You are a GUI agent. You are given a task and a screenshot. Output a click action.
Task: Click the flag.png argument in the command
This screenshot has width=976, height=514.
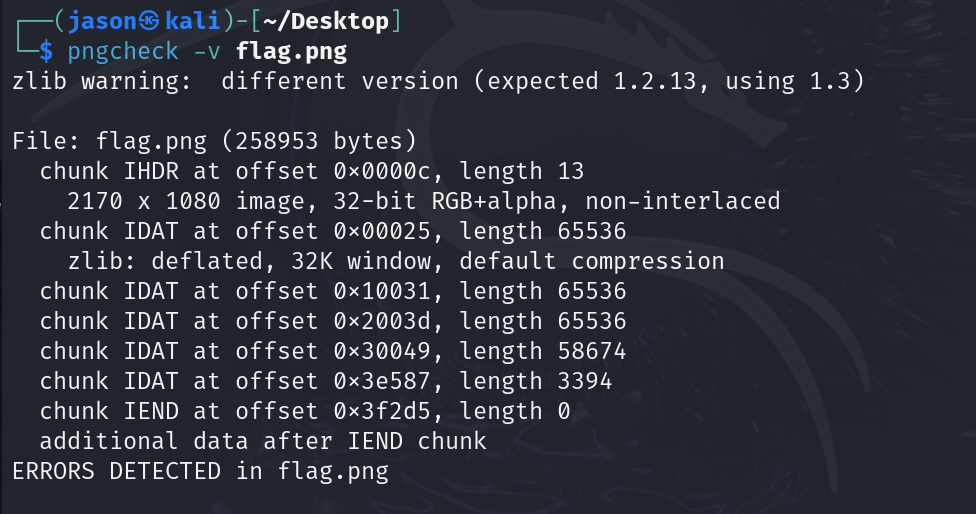291,50
